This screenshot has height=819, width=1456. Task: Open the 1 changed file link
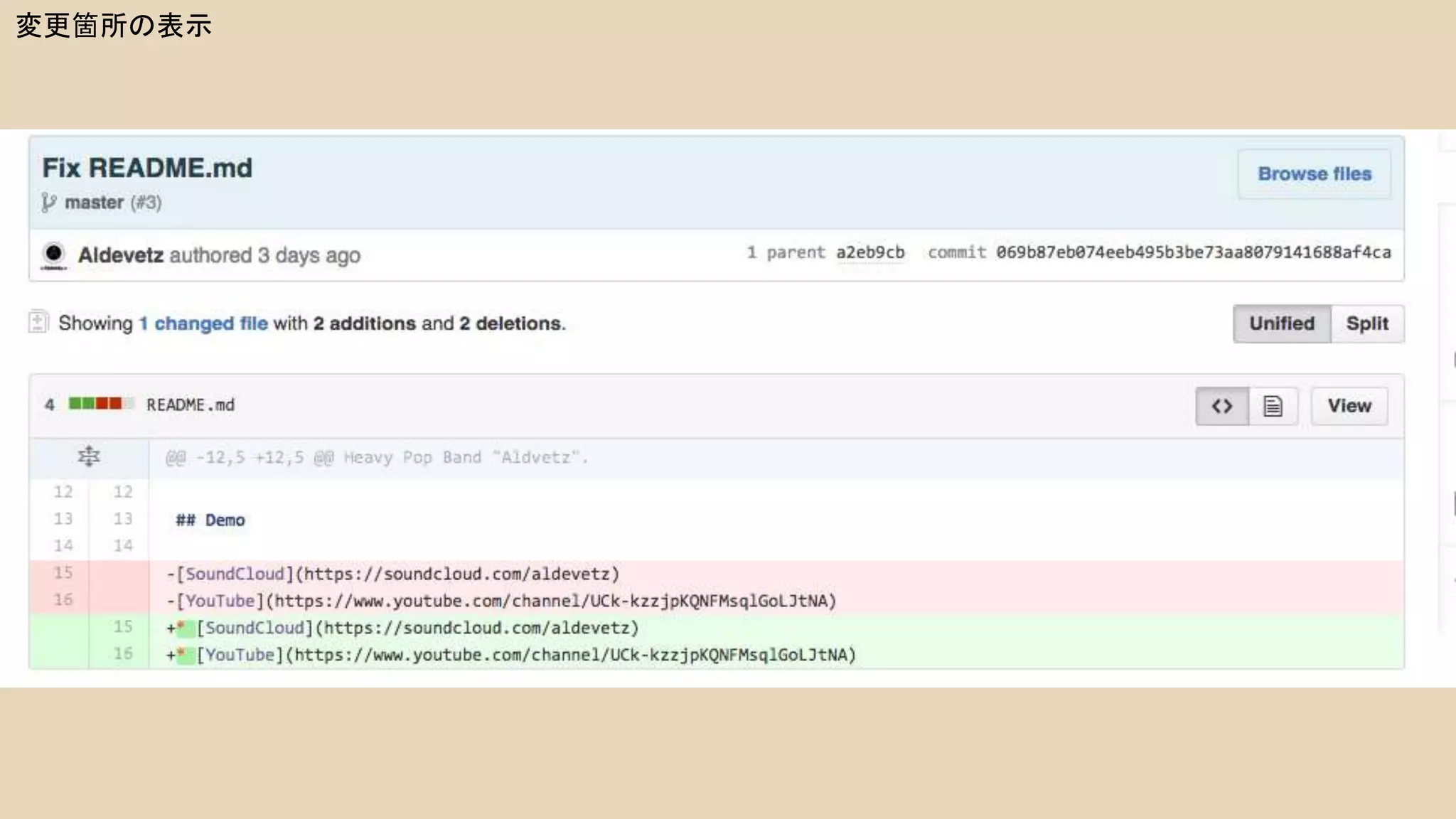204,323
